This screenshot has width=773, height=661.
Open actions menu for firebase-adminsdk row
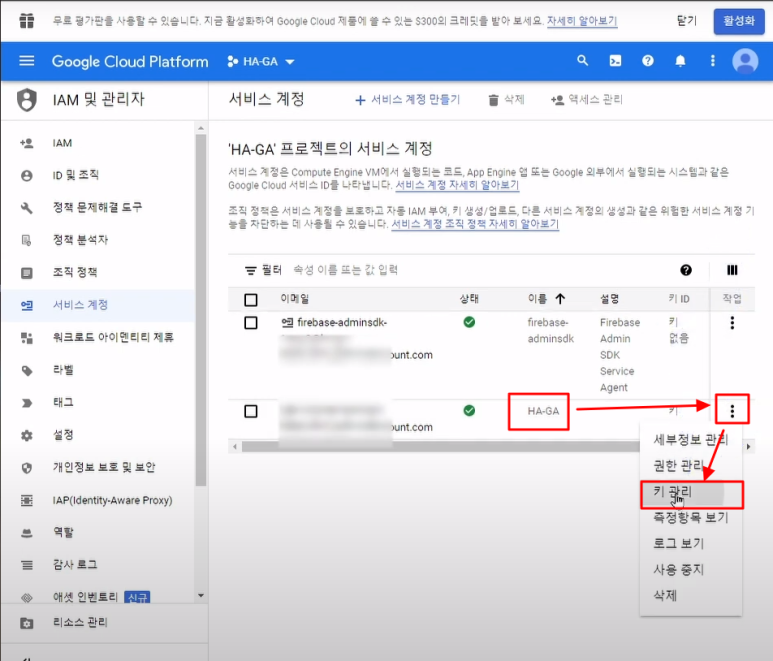[732, 323]
